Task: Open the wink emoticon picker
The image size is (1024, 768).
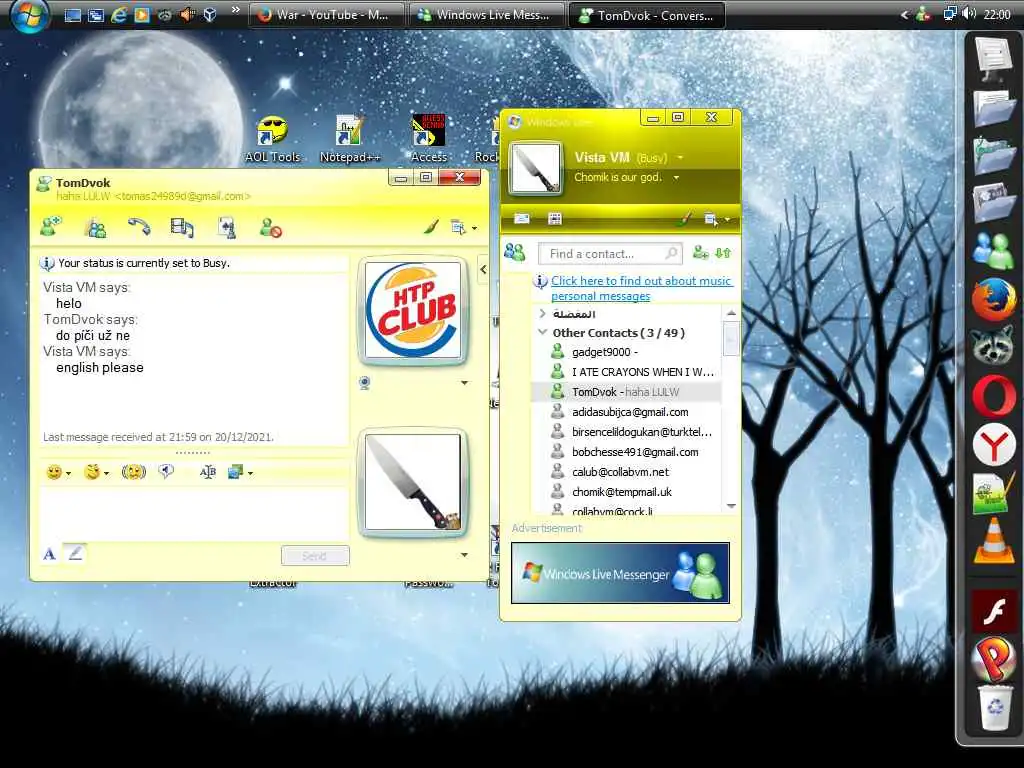Action: (x=96, y=472)
